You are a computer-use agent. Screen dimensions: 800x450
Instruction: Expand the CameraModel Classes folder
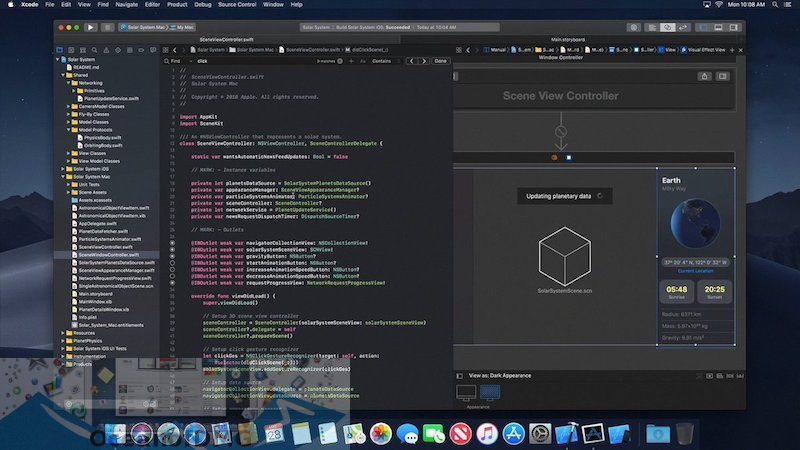coord(68,106)
